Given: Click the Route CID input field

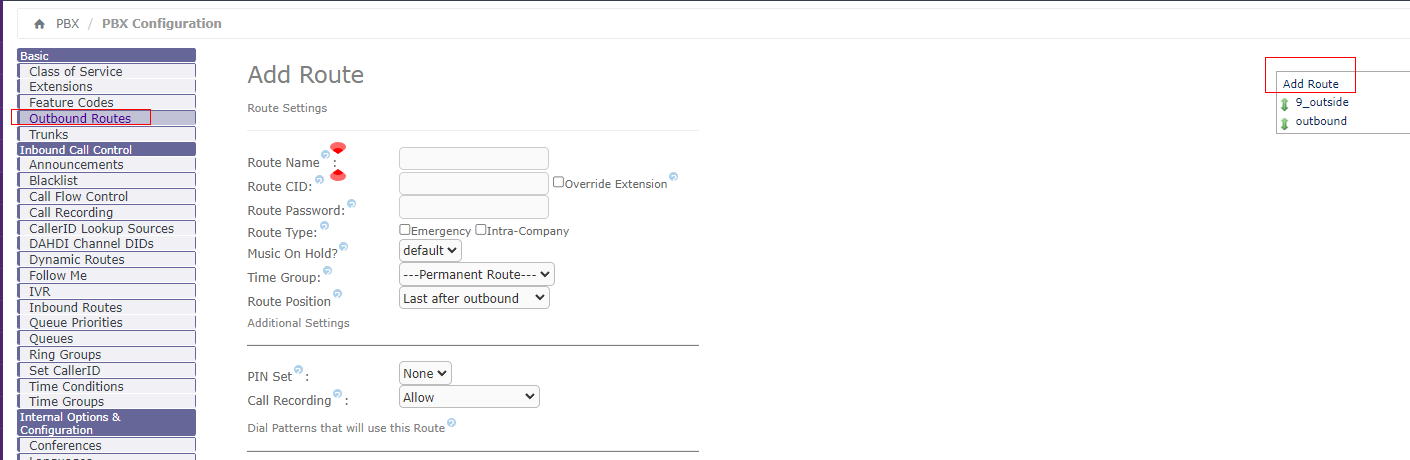Looking at the screenshot, I should [474, 183].
